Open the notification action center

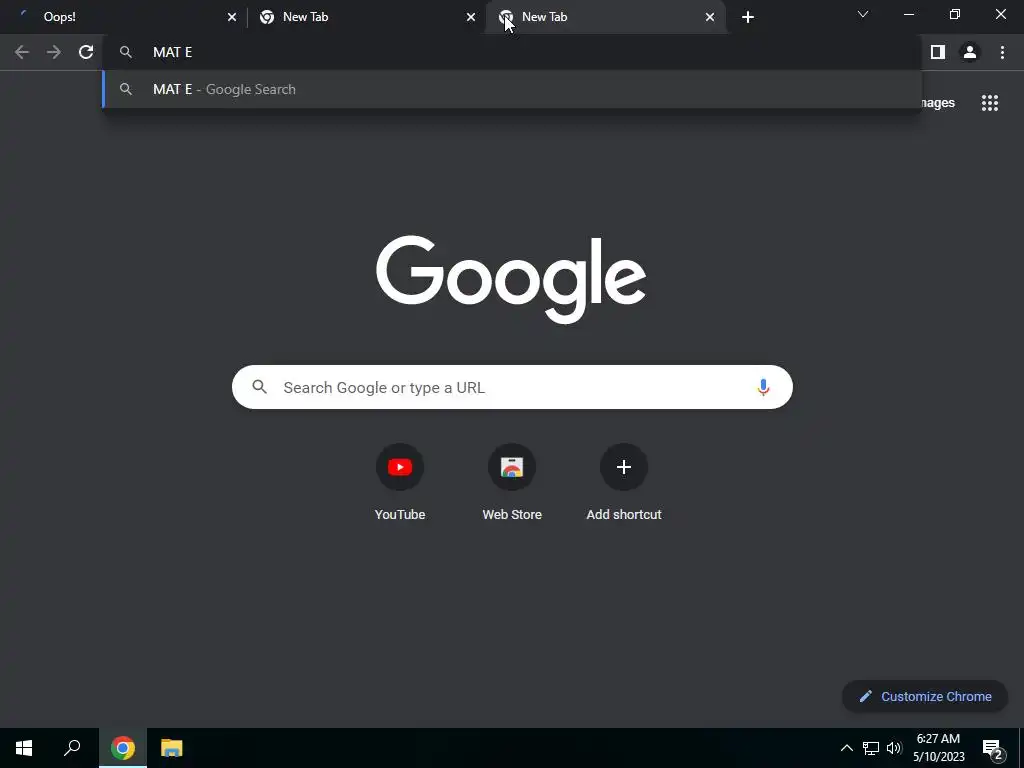coord(993,748)
